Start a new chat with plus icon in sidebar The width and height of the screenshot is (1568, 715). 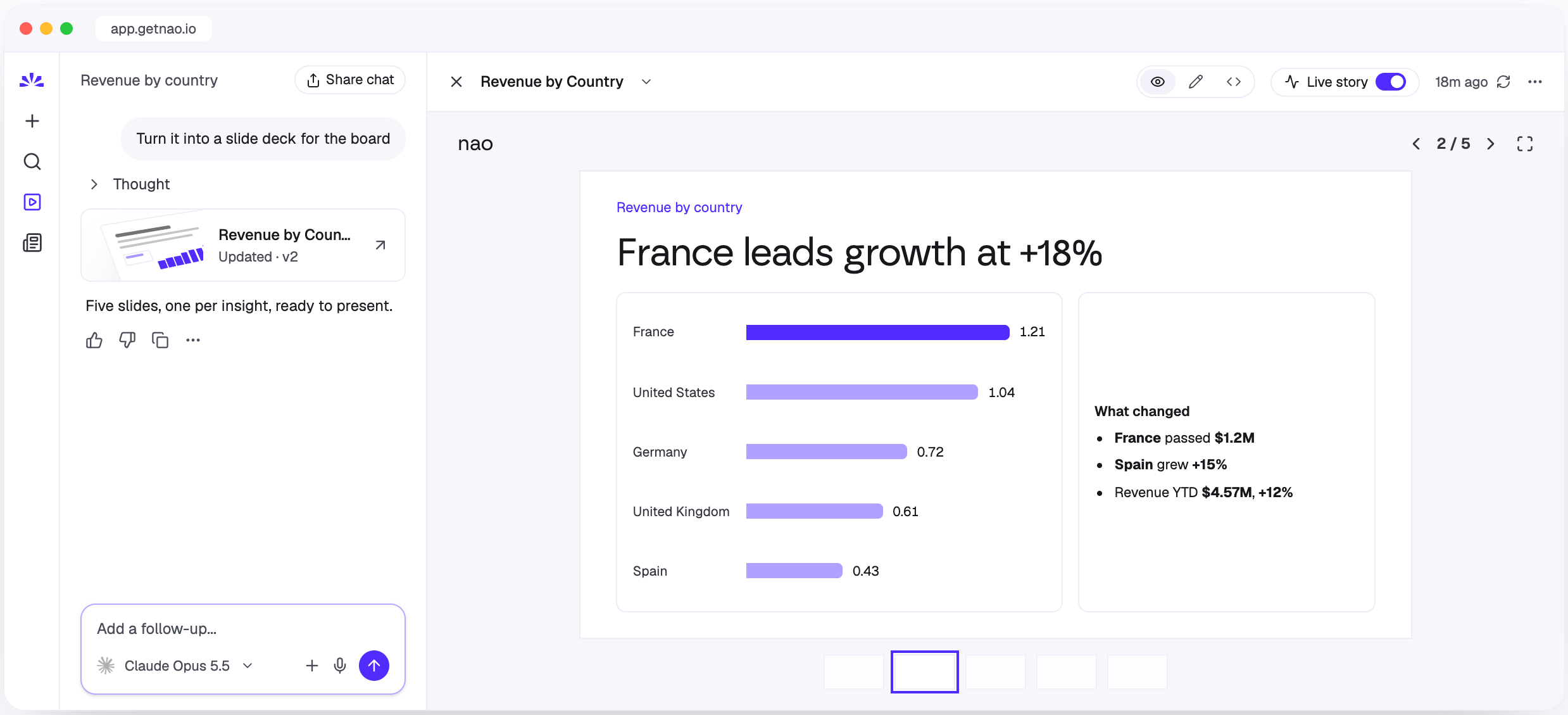pos(32,121)
